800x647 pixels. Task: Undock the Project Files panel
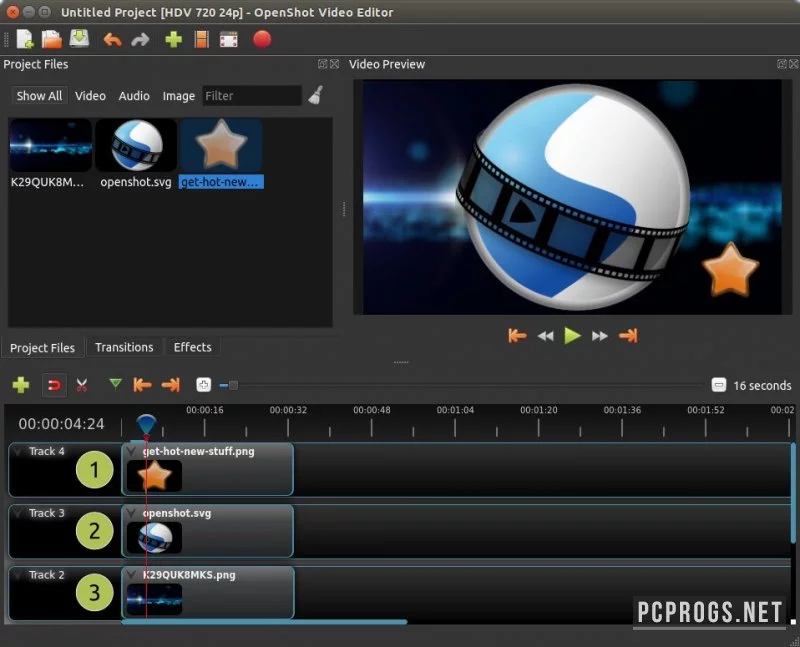click(x=322, y=64)
